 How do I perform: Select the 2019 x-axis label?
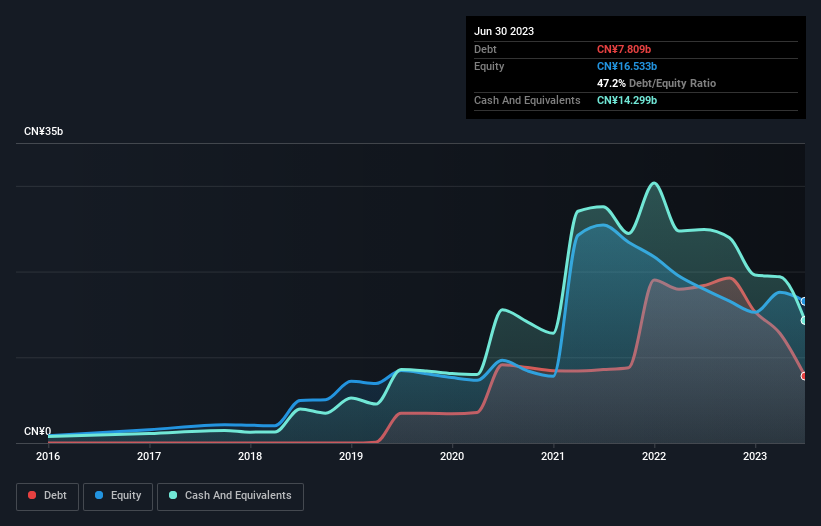click(351, 456)
